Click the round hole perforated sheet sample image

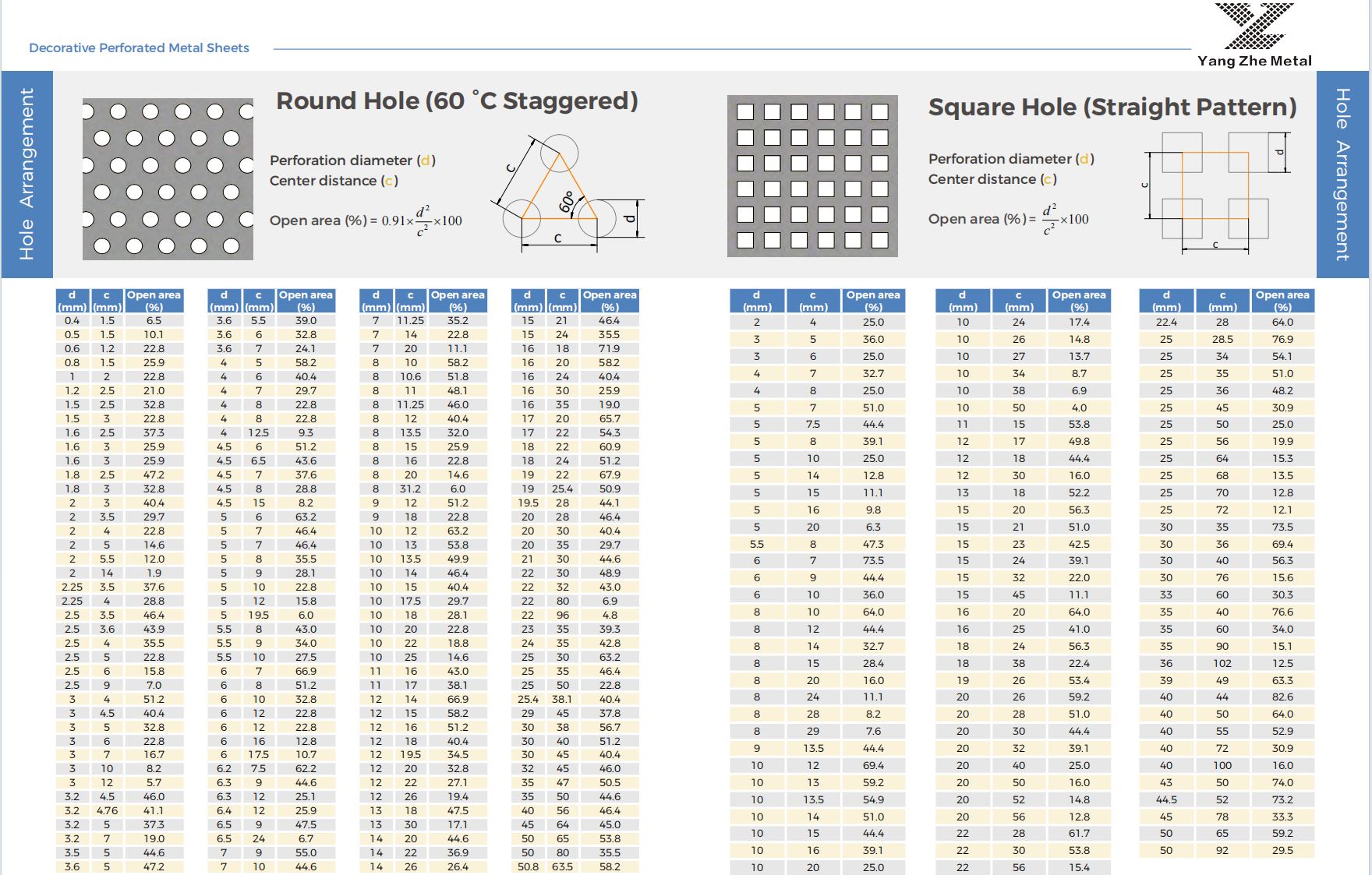pyautogui.click(x=168, y=179)
